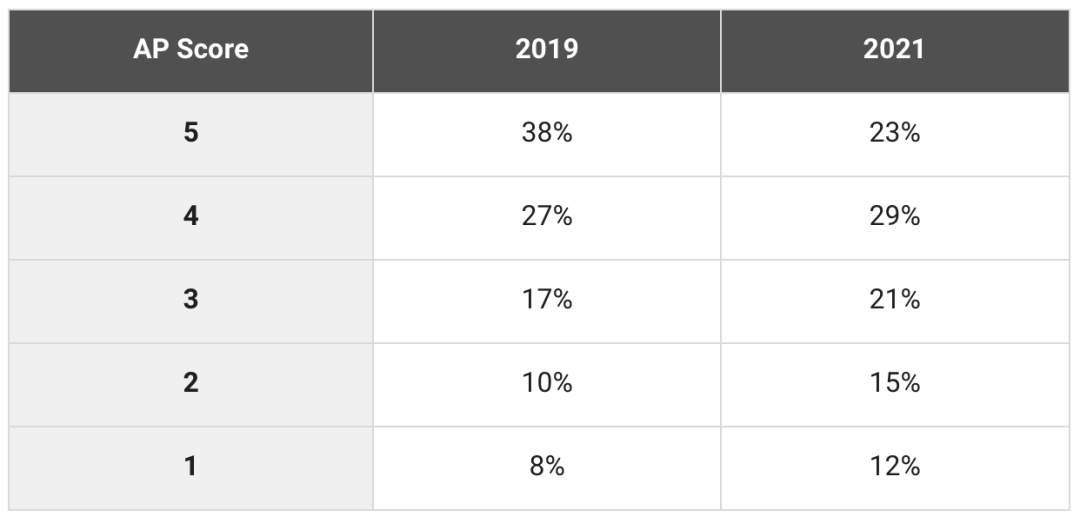The height and width of the screenshot is (523, 1080).
Task: Click the 38% cell under 2019
Action: [546, 133]
